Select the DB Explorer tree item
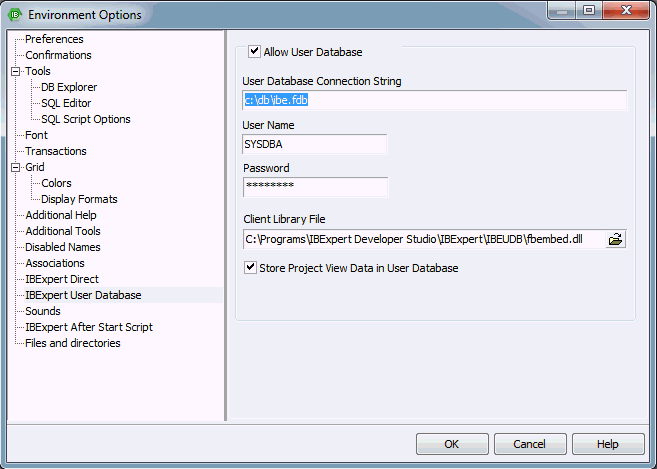 tap(69, 87)
